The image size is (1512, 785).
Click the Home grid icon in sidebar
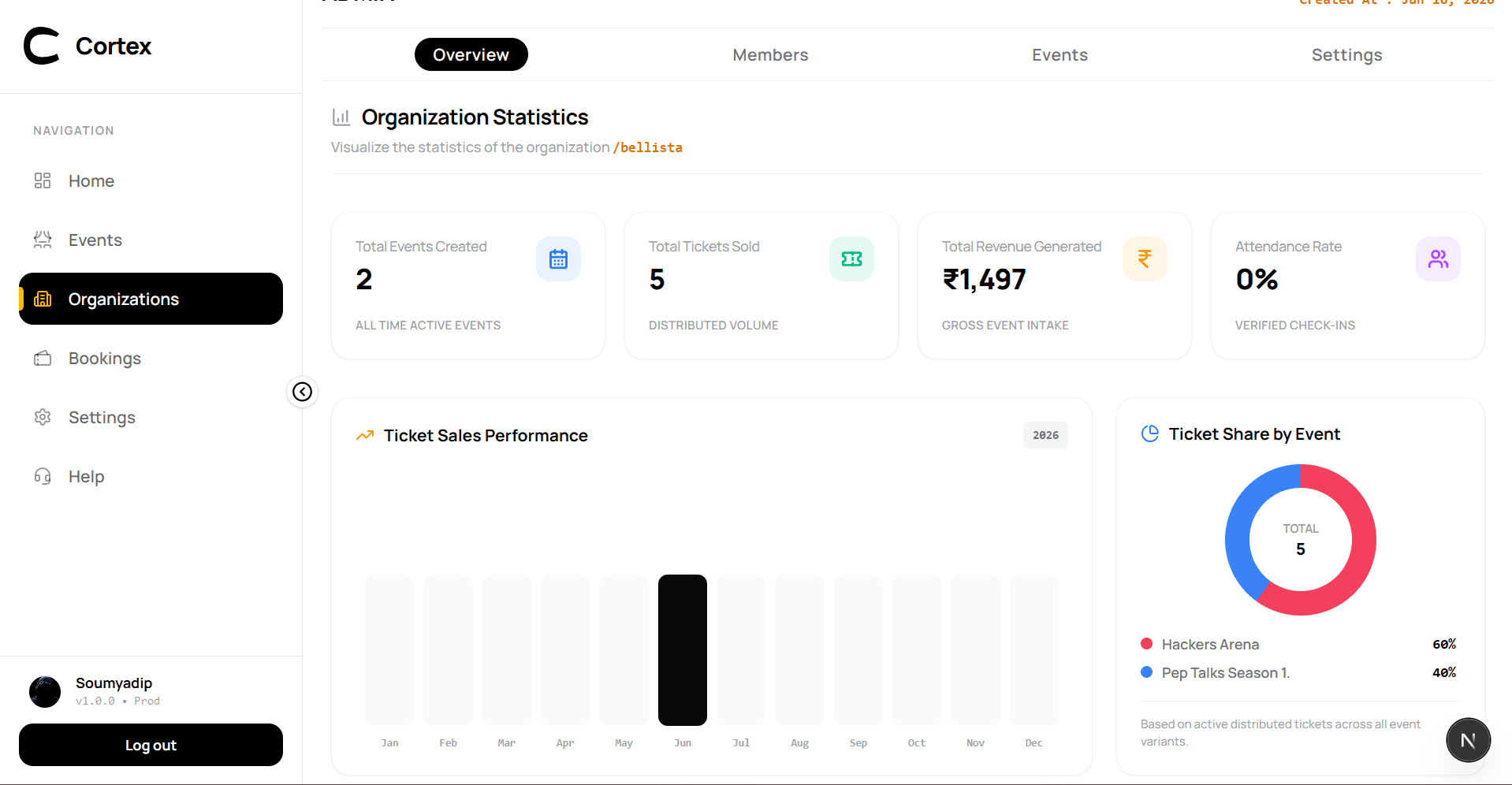pos(43,180)
